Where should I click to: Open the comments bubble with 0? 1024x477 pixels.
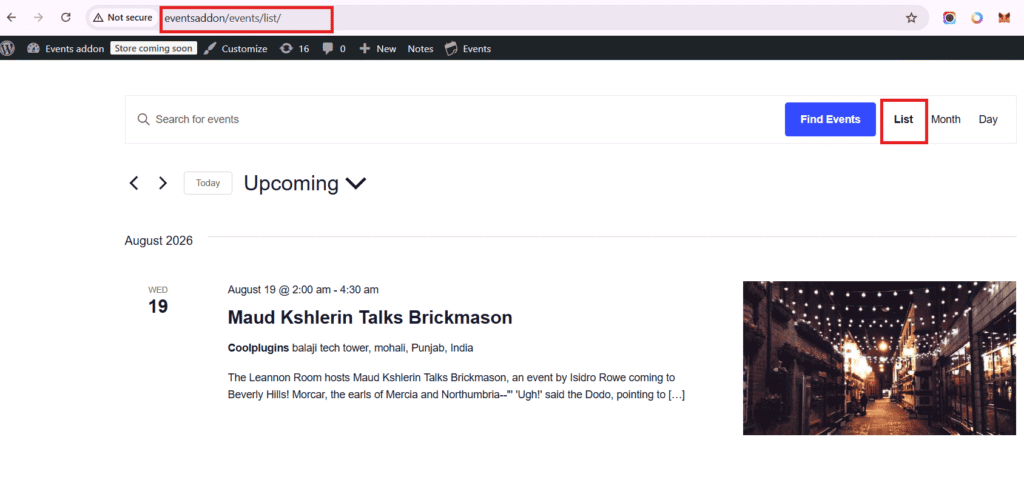coord(334,48)
